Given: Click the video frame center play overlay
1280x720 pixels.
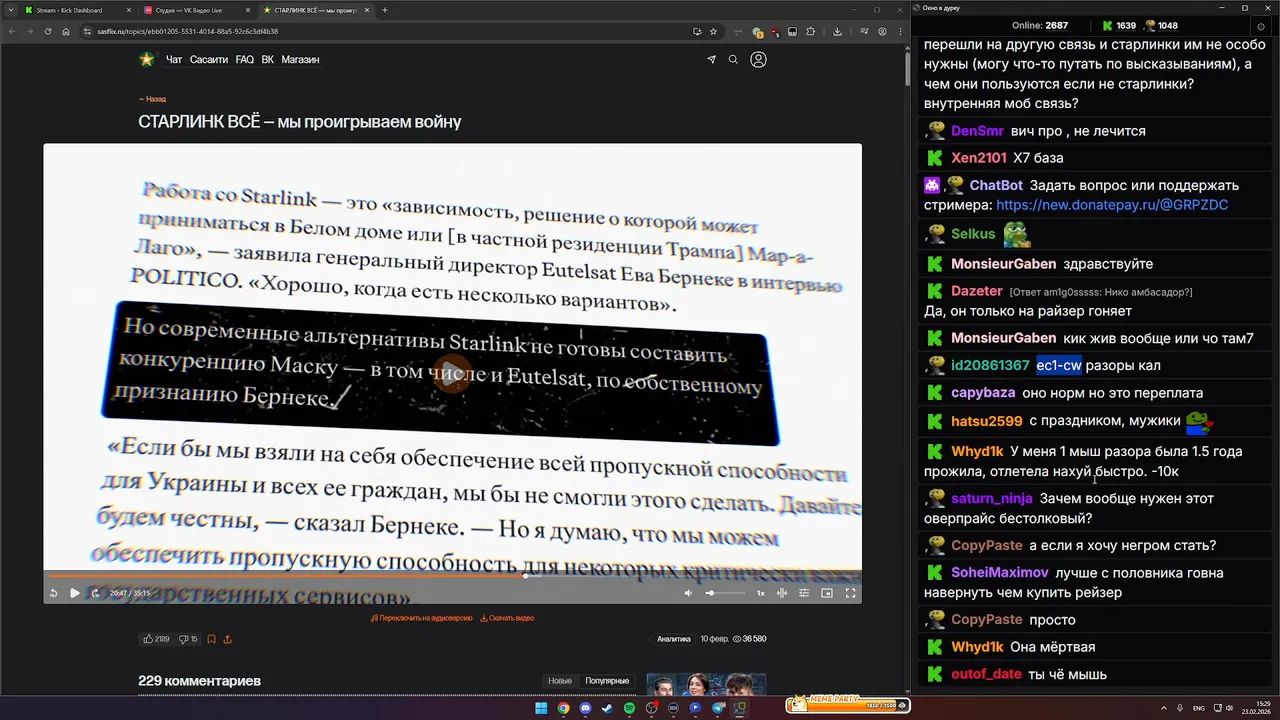Looking at the screenshot, I should pos(452,372).
